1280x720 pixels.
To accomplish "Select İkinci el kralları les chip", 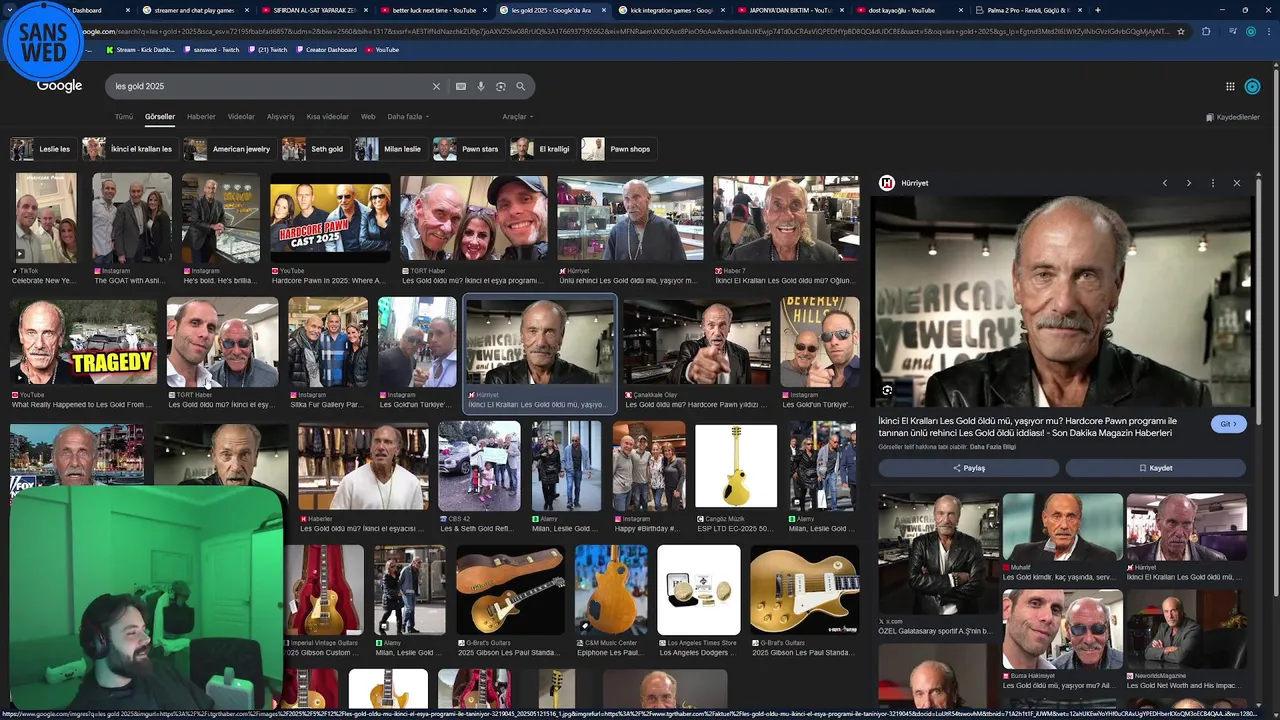I will click(x=128, y=149).
